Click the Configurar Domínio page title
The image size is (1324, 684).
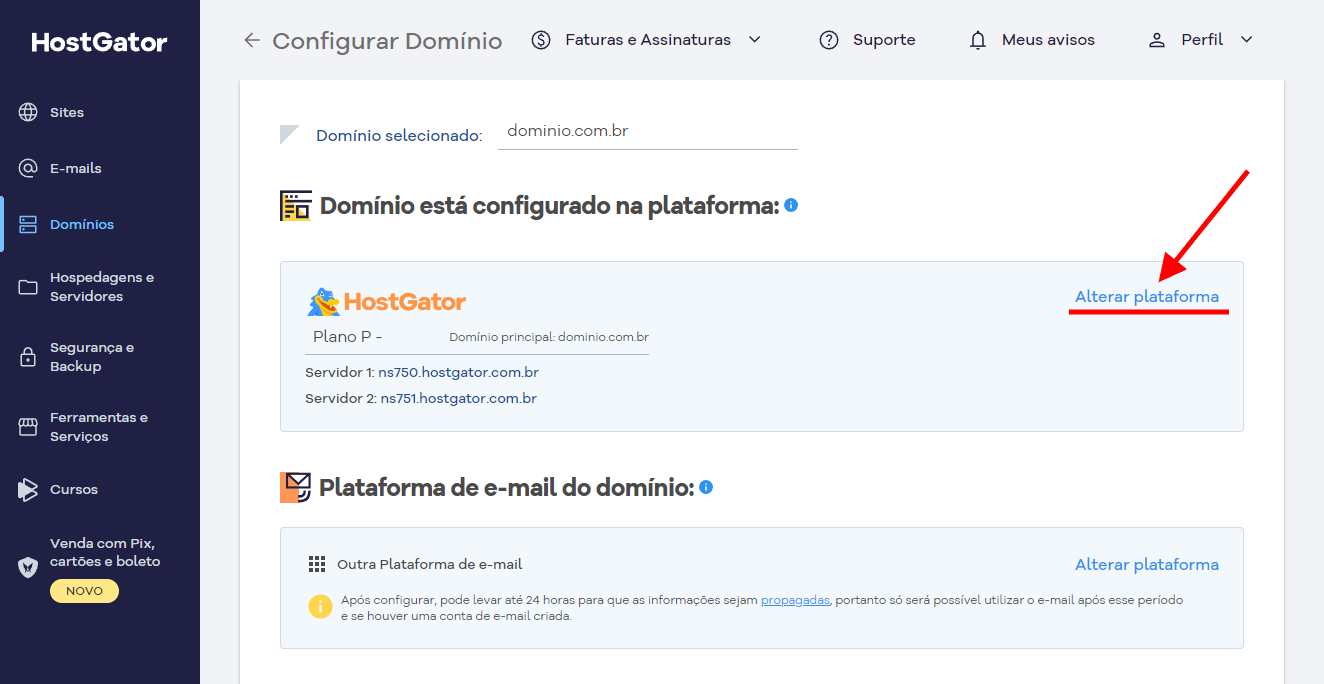[387, 41]
